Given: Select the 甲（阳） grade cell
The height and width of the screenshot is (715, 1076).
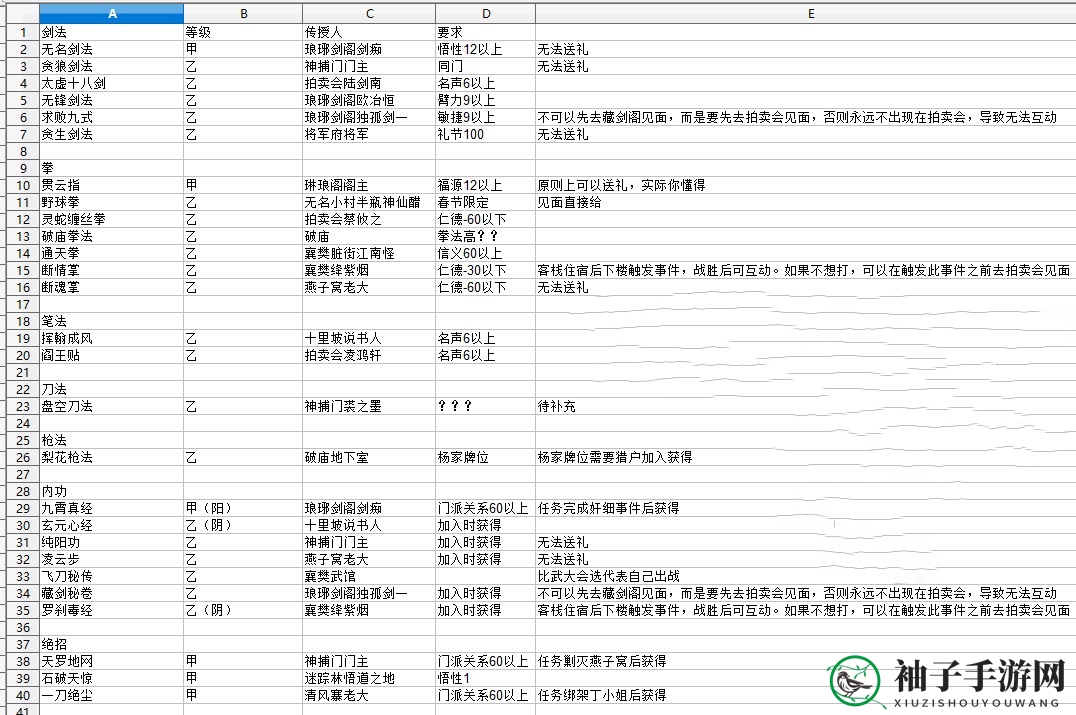Looking at the screenshot, I should (243, 508).
